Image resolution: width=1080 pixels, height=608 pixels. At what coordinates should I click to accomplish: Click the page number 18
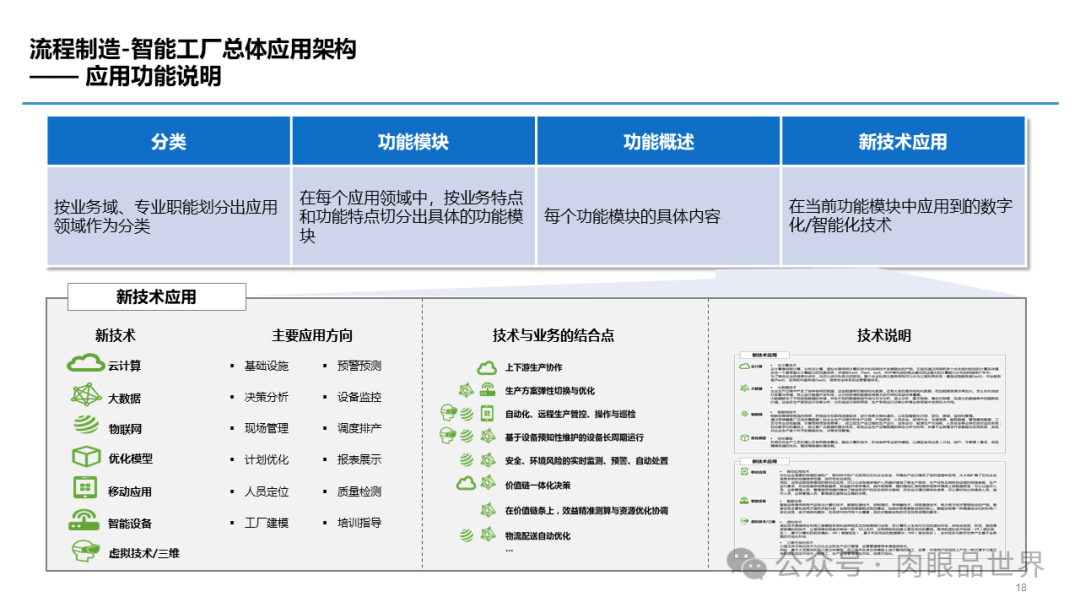coord(1021,587)
